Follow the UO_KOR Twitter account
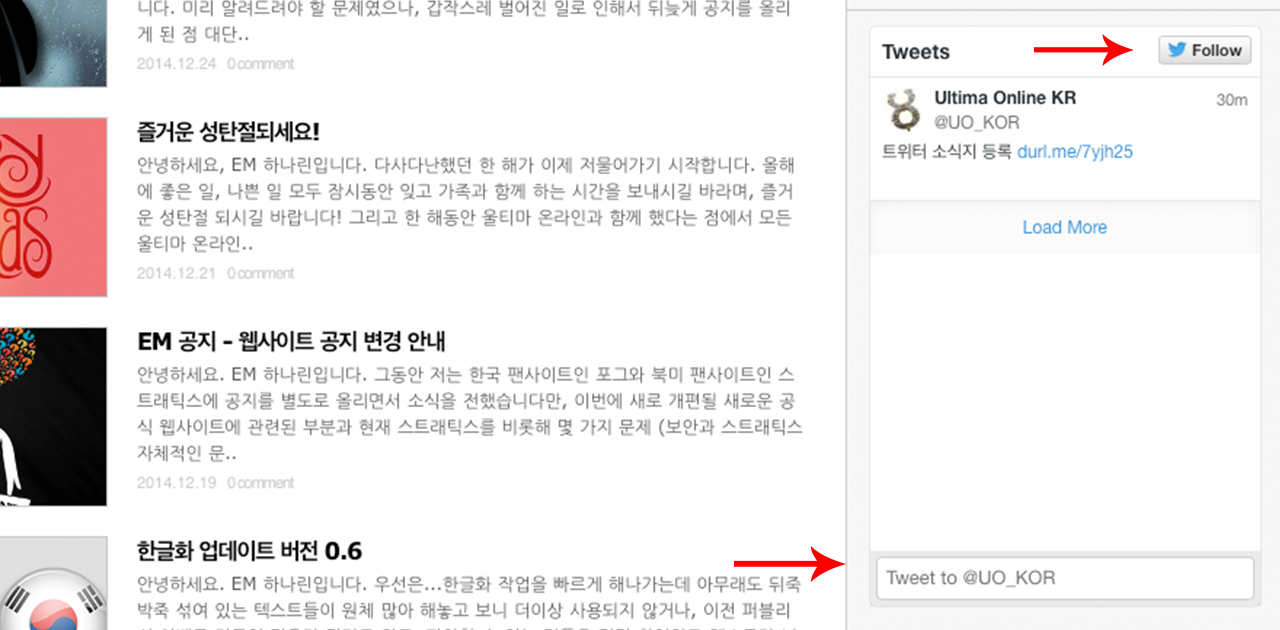 pos(1205,51)
